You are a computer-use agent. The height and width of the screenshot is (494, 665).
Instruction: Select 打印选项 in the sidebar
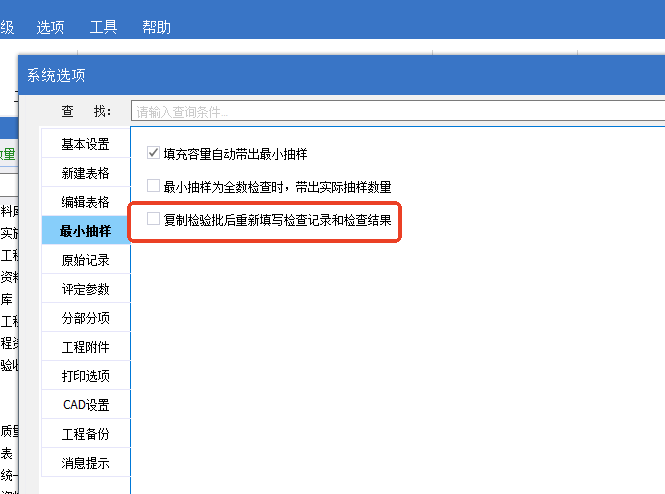click(x=85, y=376)
